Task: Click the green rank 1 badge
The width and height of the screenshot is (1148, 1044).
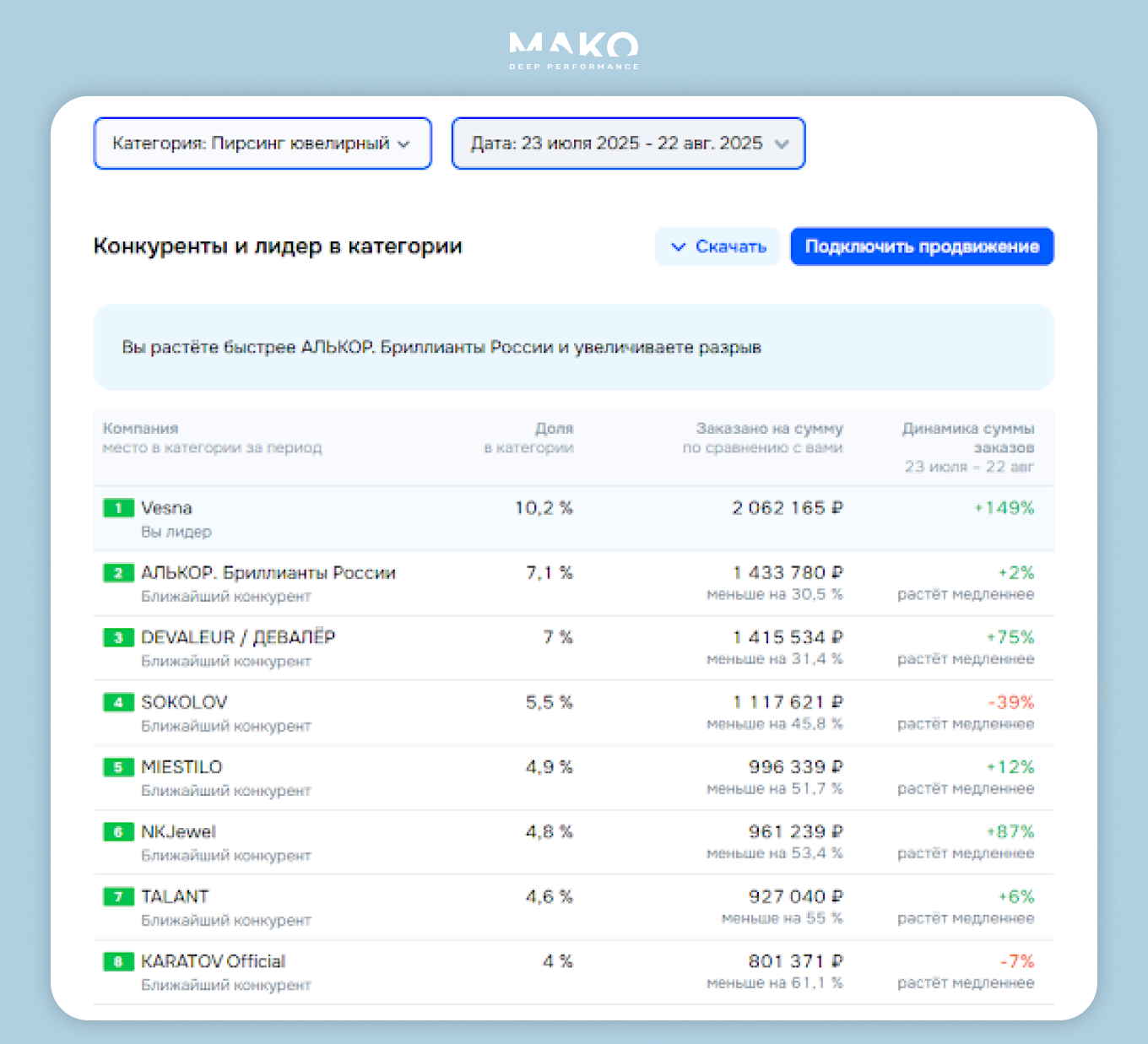Action: coord(118,508)
